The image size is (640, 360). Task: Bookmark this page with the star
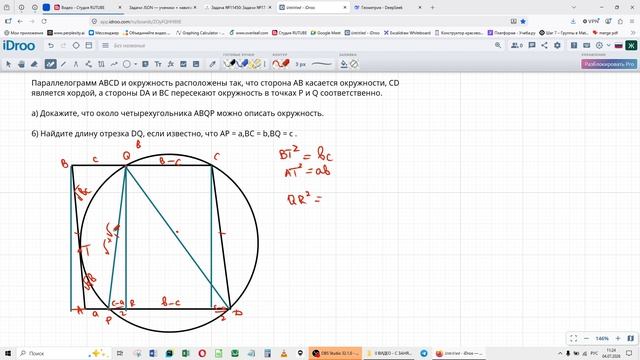[x=523, y=21]
